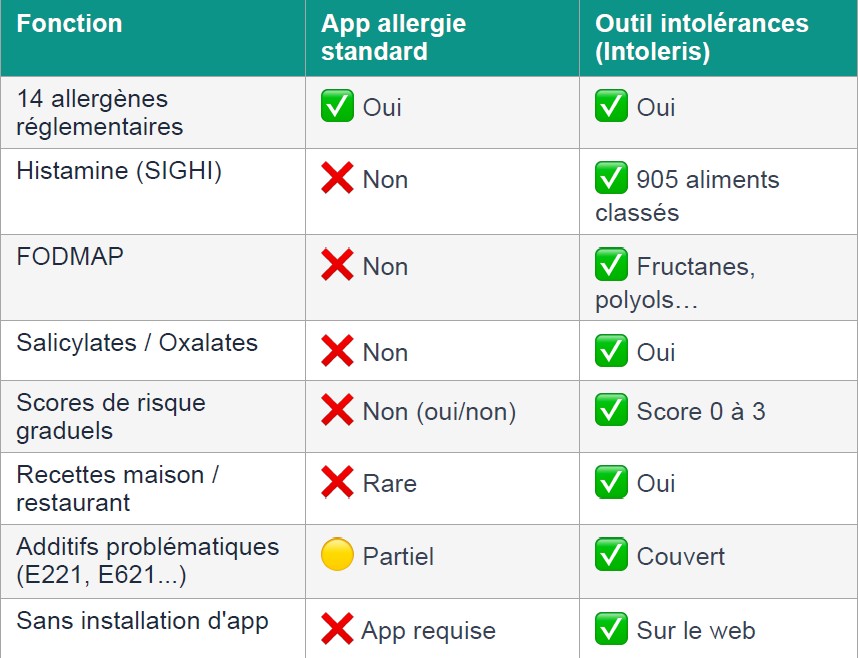858x658 pixels.
Task: Click the App allergie standard column header
Action: (393, 38)
